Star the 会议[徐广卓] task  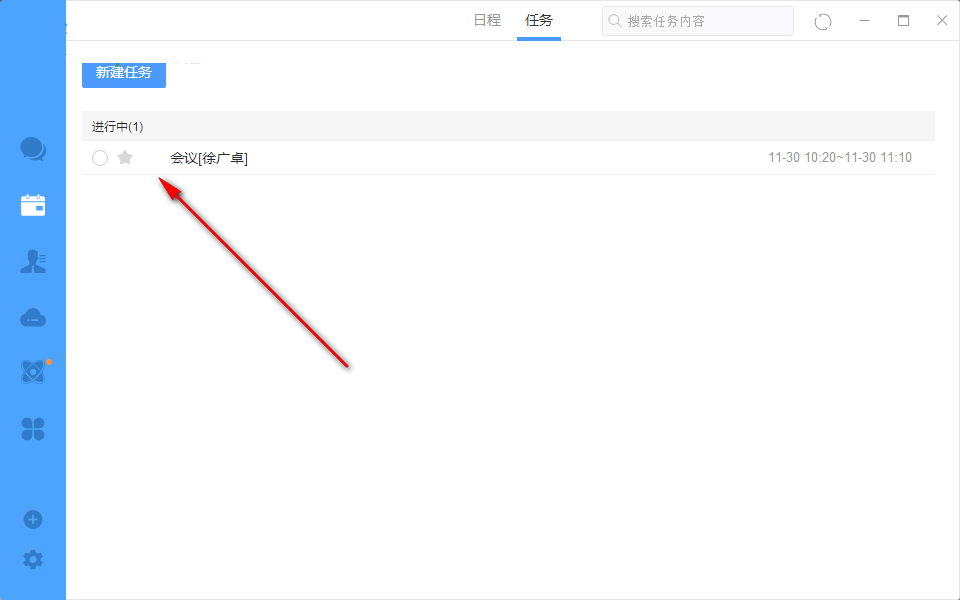pos(125,158)
